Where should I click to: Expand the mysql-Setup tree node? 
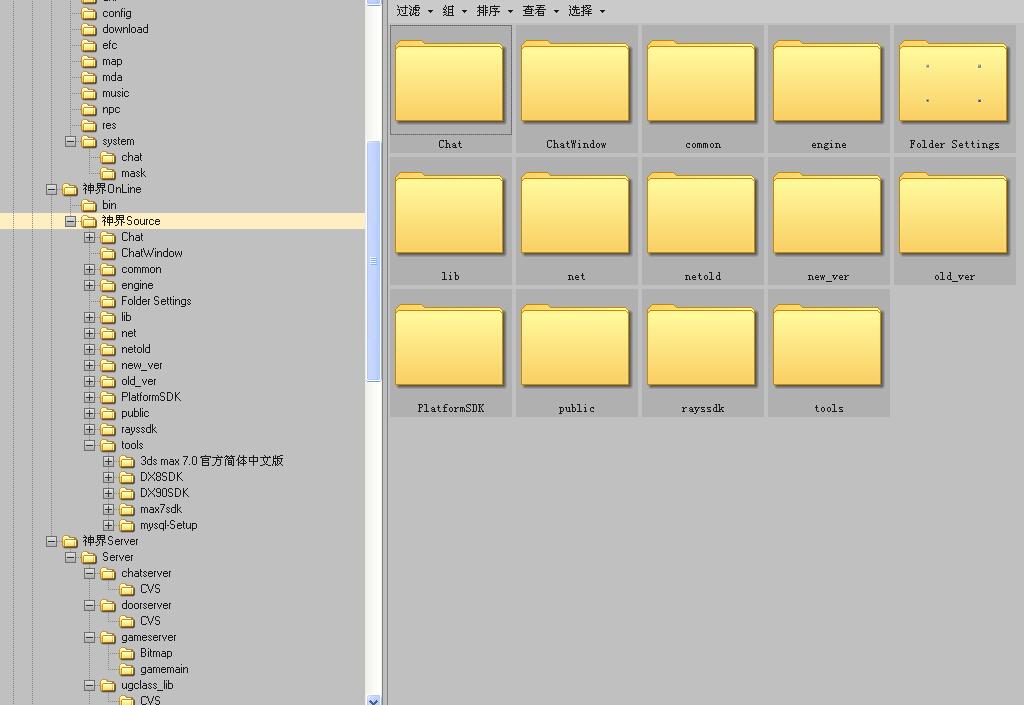pyautogui.click(x=108, y=525)
